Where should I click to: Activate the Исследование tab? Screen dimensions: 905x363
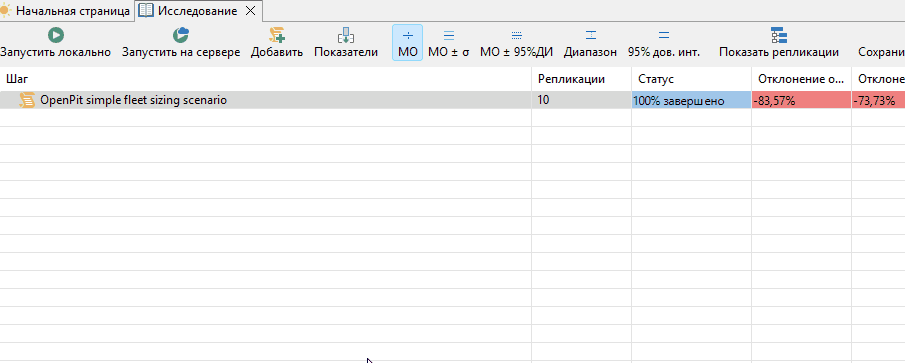point(197,11)
